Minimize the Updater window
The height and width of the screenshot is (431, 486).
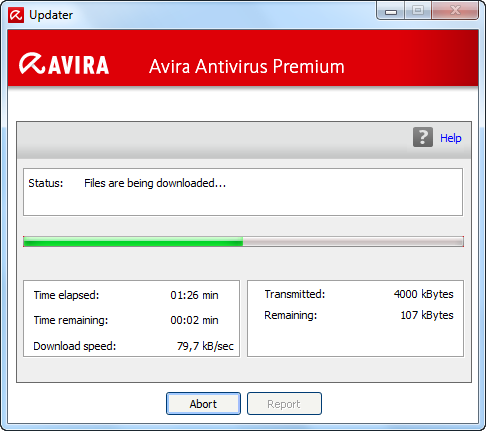[x=391, y=11]
